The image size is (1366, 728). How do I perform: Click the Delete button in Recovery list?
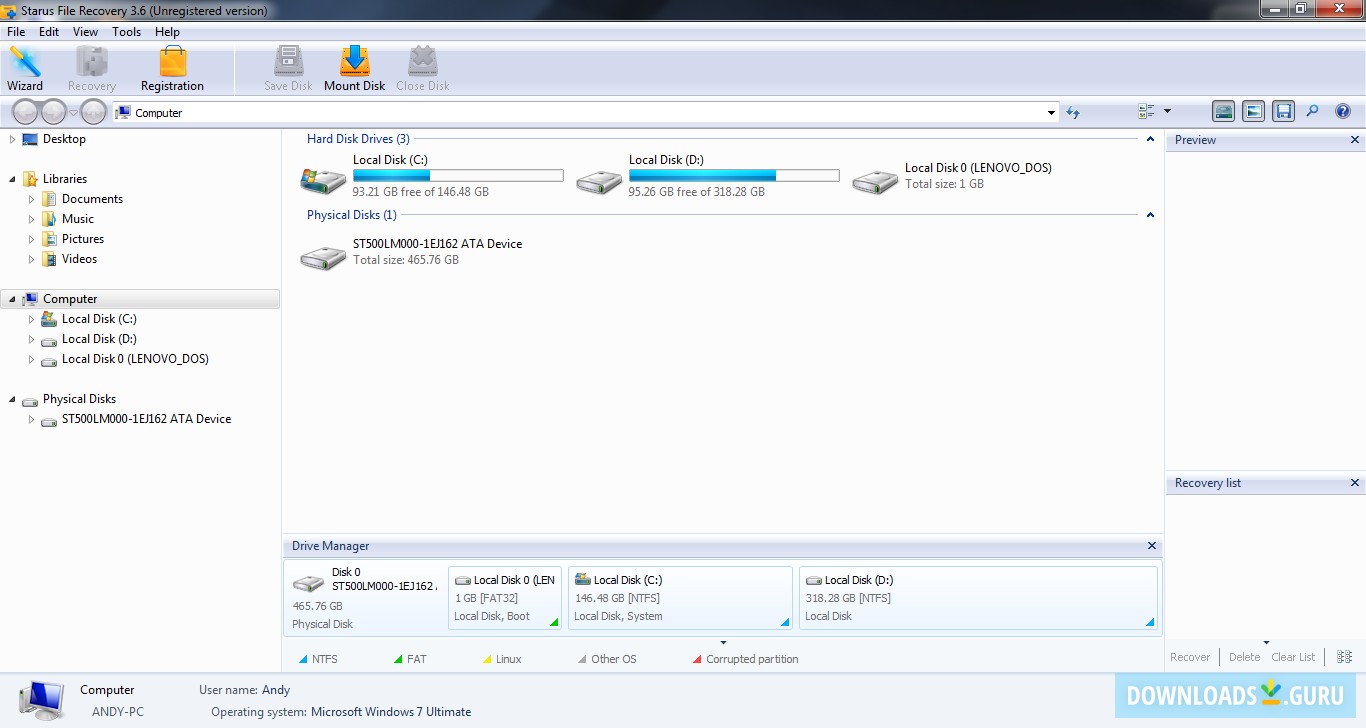[1244, 657]
